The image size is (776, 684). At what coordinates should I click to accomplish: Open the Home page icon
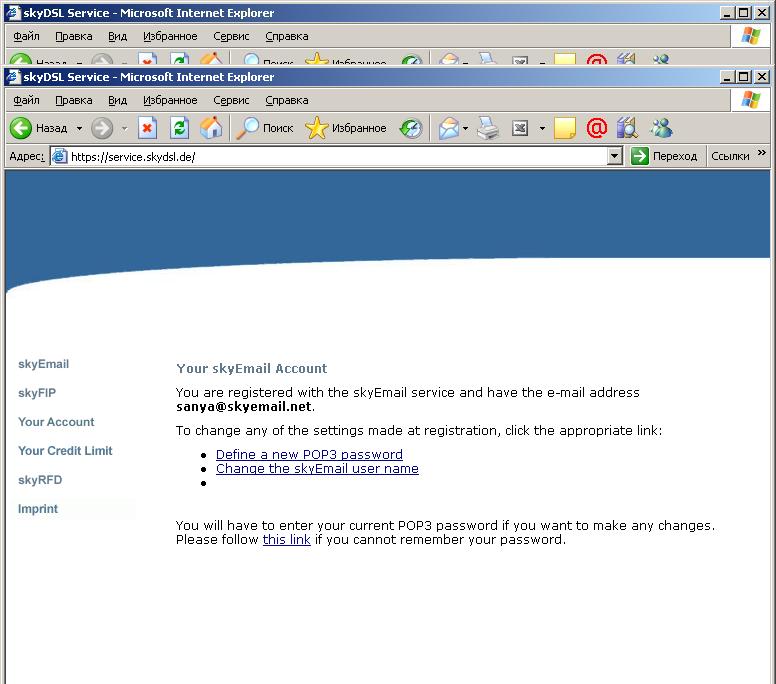(x=211, y=128)
